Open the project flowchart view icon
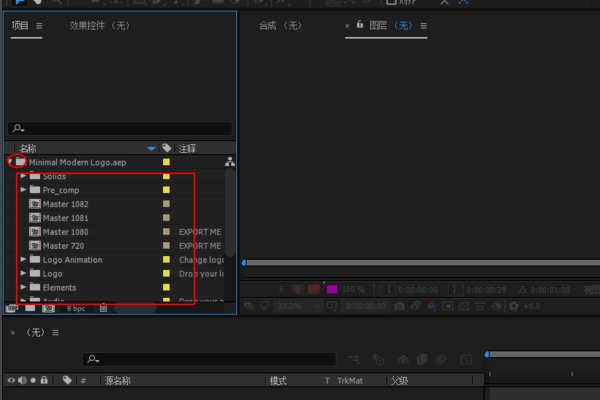The image size is (600, 400). click(229, 162)
